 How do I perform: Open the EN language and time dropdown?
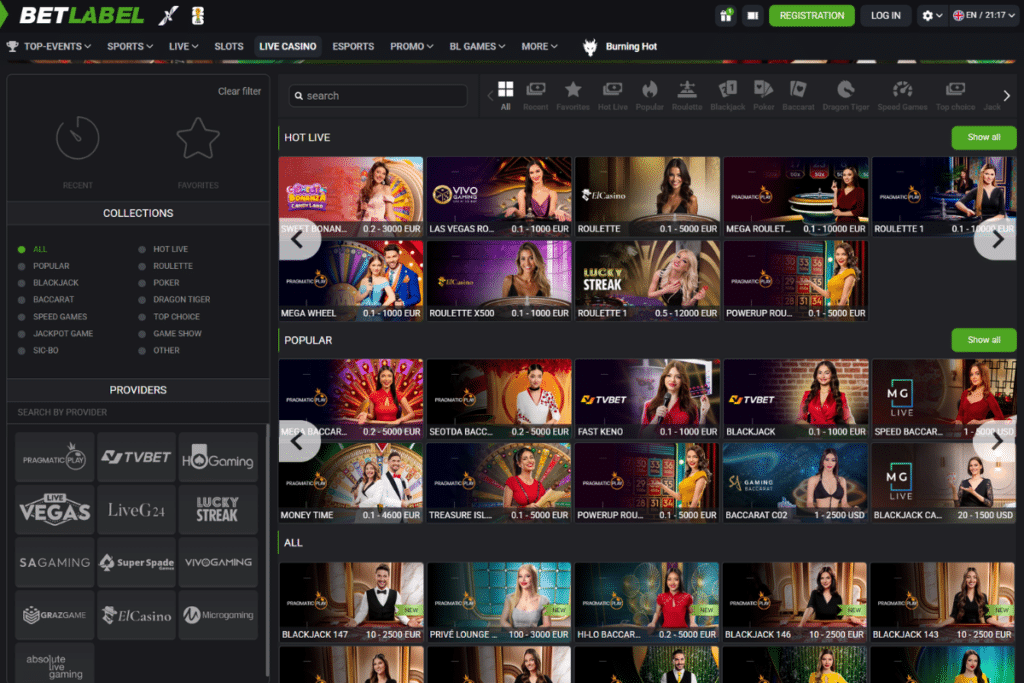pos(984,16)
